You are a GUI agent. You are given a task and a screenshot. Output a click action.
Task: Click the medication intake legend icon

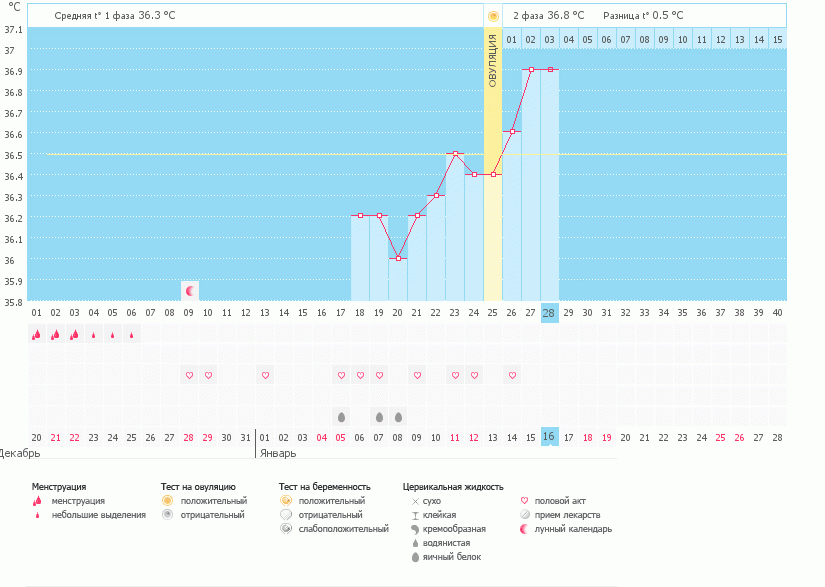[x=526, y=514]
